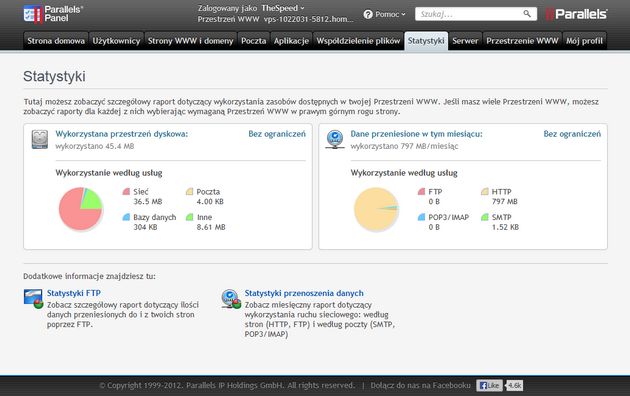
Task: Open the Współdzielenie plików tab
Action: click(x=358, y=41)
